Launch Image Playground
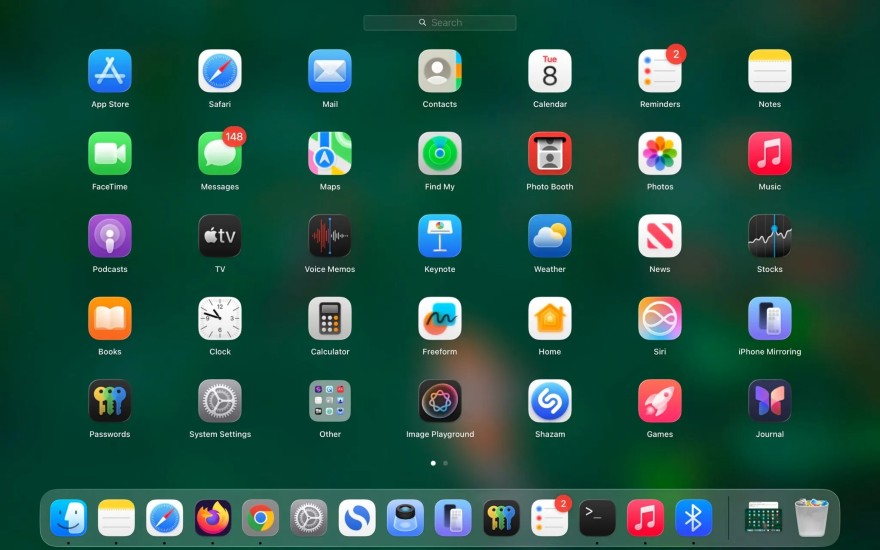 point(440,401)
